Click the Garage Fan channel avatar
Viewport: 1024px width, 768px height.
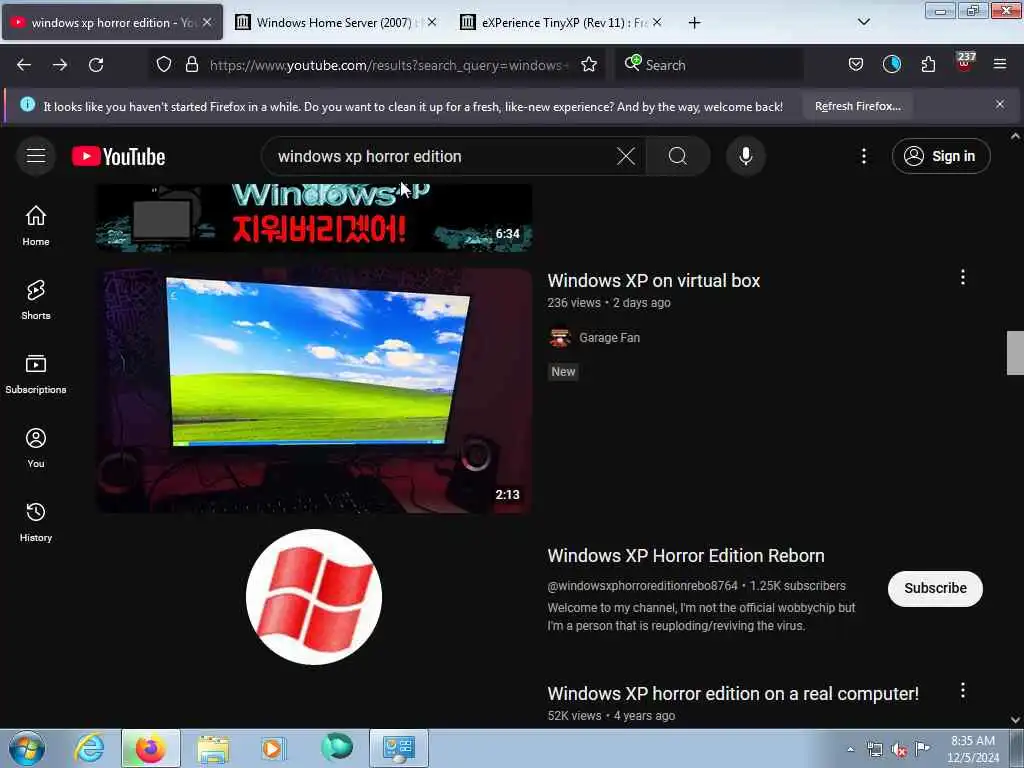[x=560, y=338]
